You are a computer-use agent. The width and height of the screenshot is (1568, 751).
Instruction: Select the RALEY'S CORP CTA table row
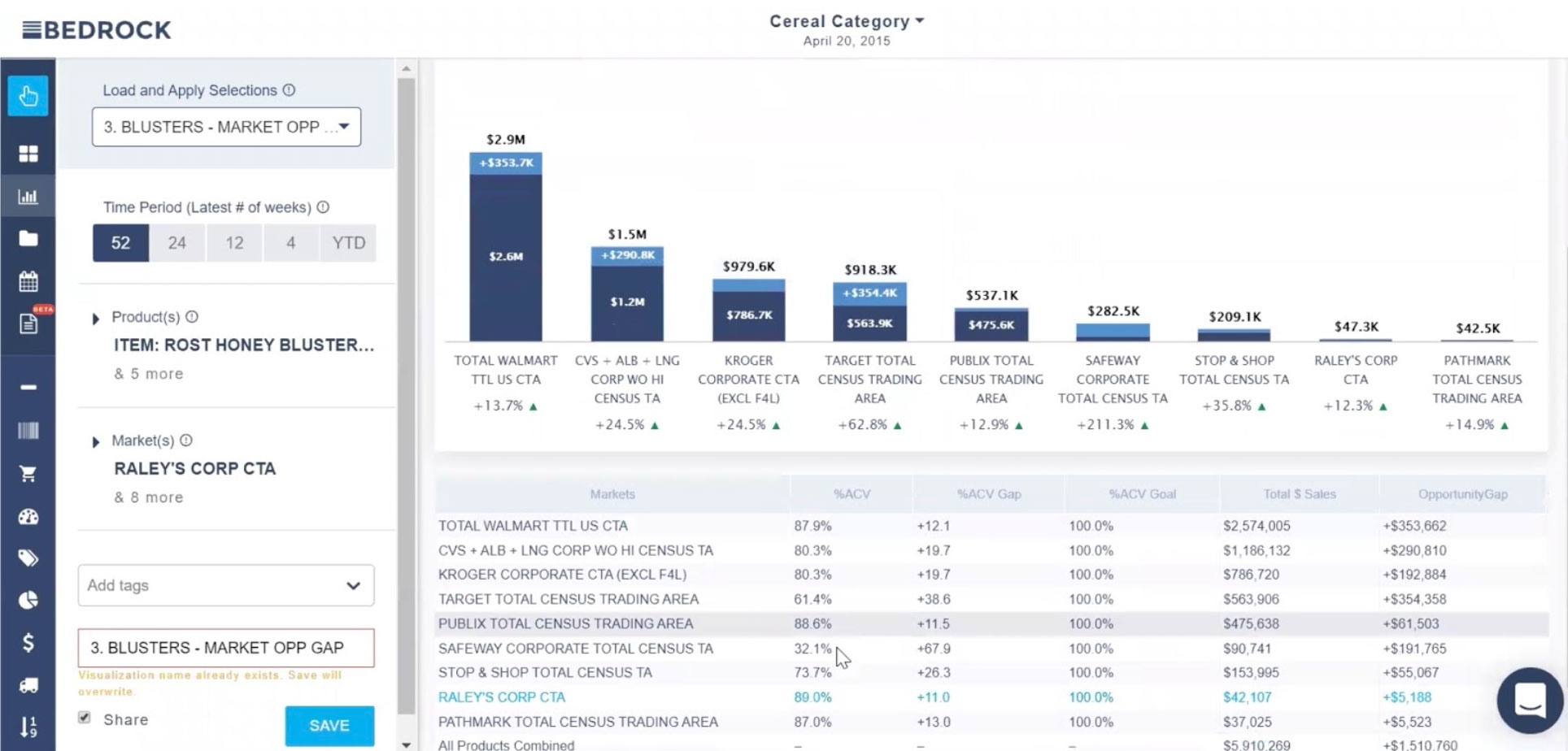pos(991,697)
